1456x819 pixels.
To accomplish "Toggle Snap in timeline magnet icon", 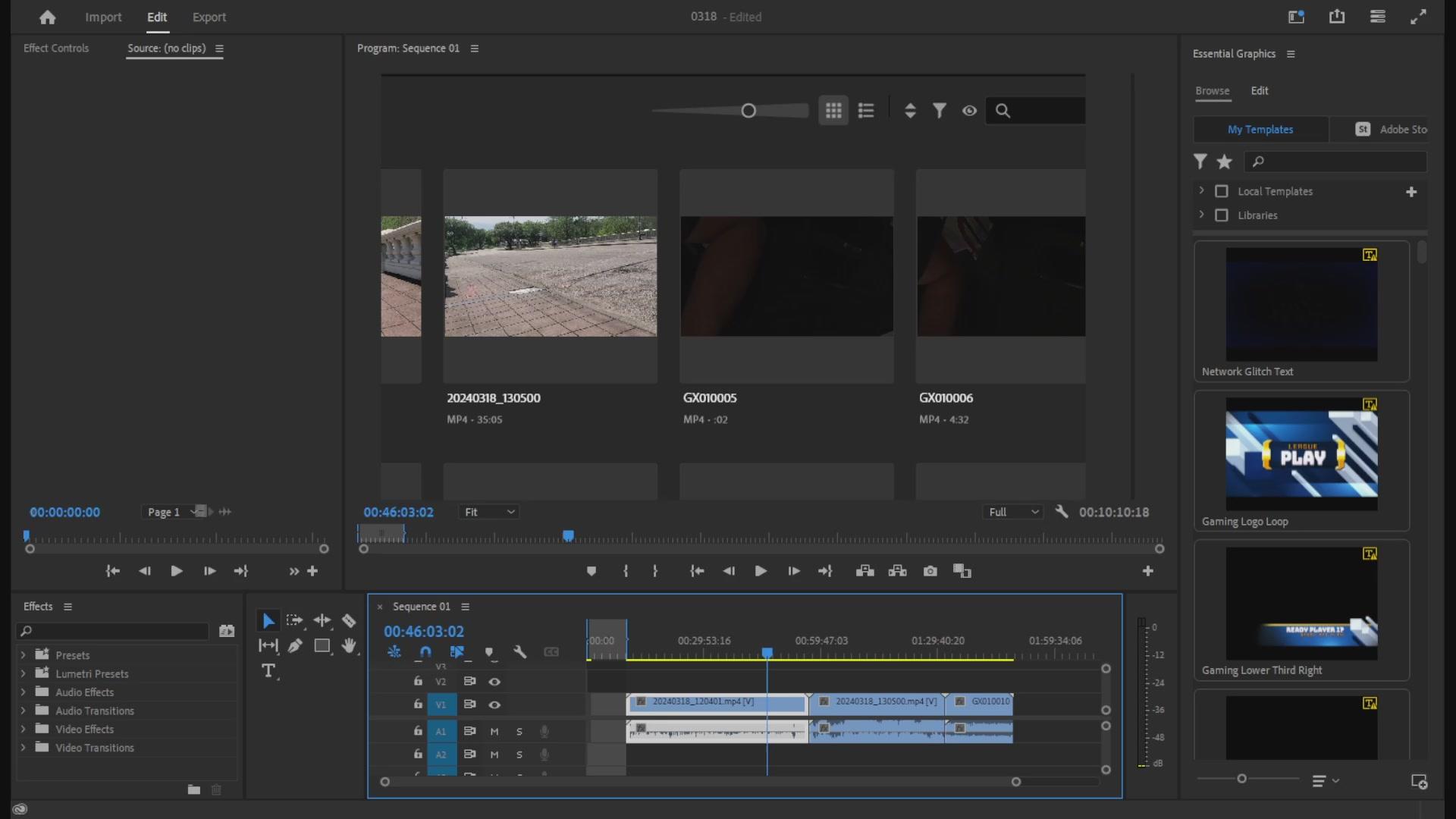I will click(x=425, y=652).
